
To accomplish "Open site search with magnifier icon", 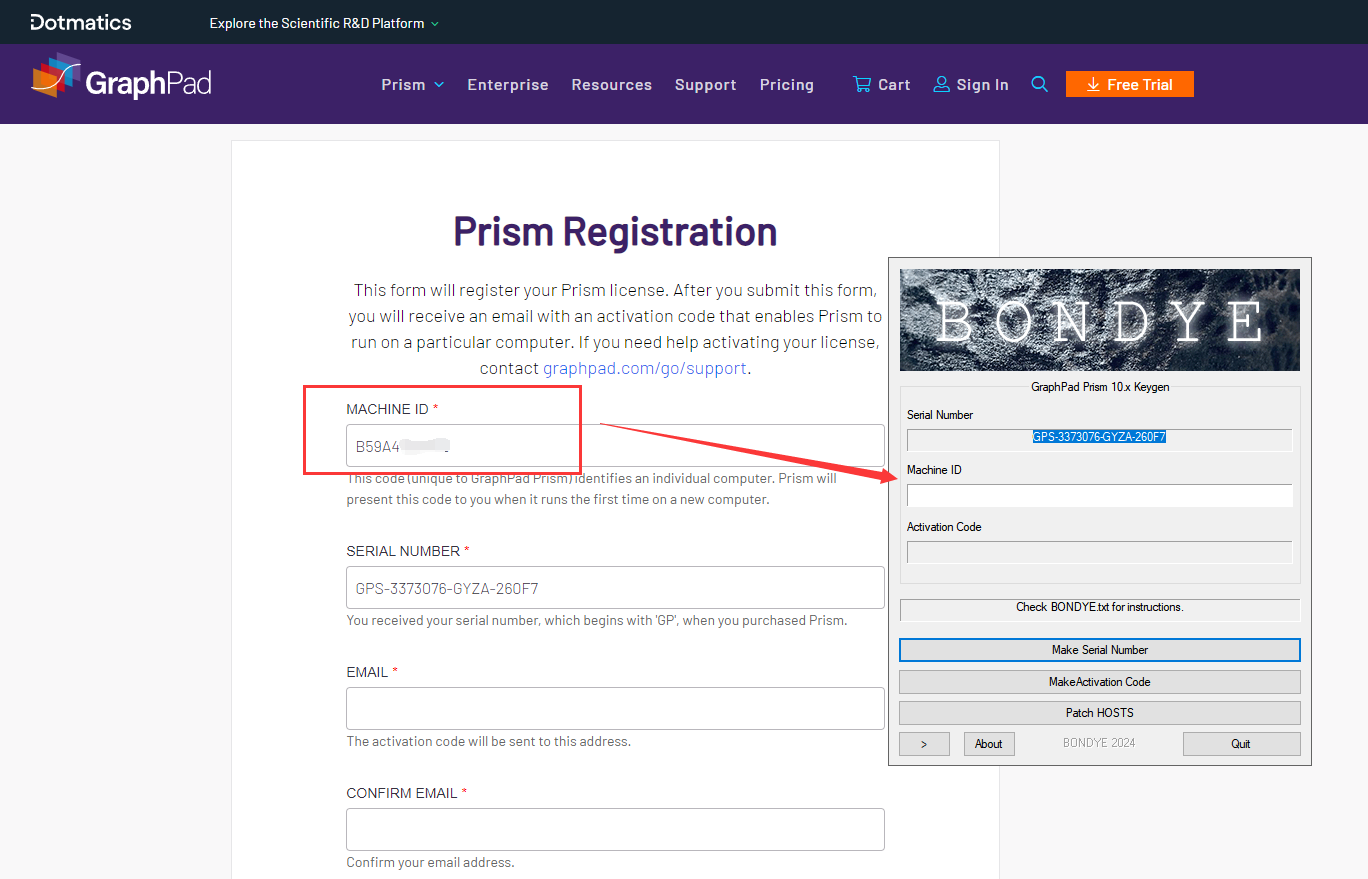I will 1040,85.
